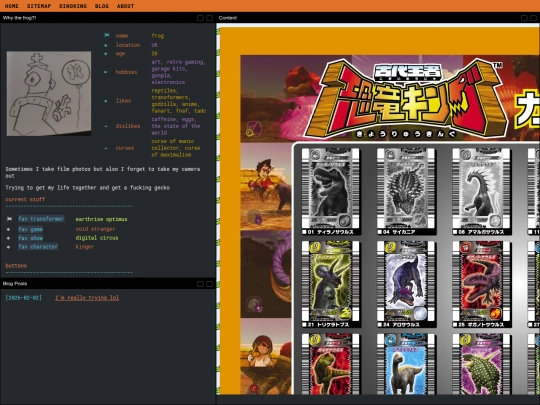
Task: Click the blog date [2026-02-02]
Action: (23, 298)
